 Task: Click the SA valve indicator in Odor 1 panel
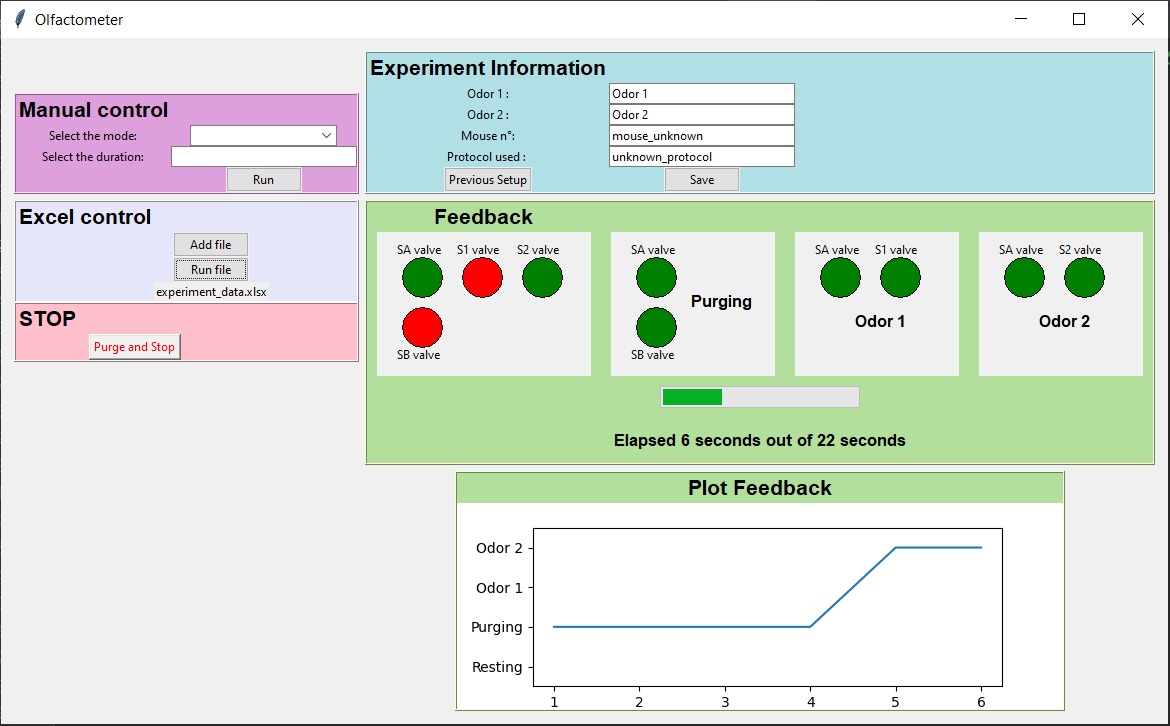point(840,278)
